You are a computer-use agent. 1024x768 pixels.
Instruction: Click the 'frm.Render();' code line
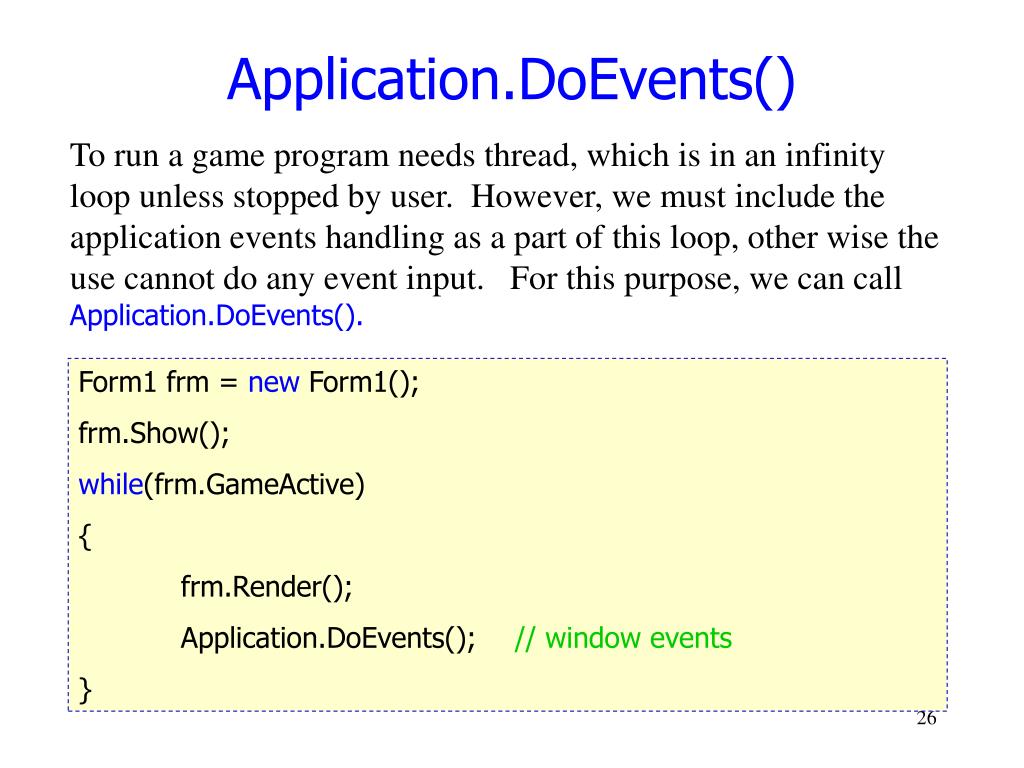pyautogui.click(x=266, y=587)
